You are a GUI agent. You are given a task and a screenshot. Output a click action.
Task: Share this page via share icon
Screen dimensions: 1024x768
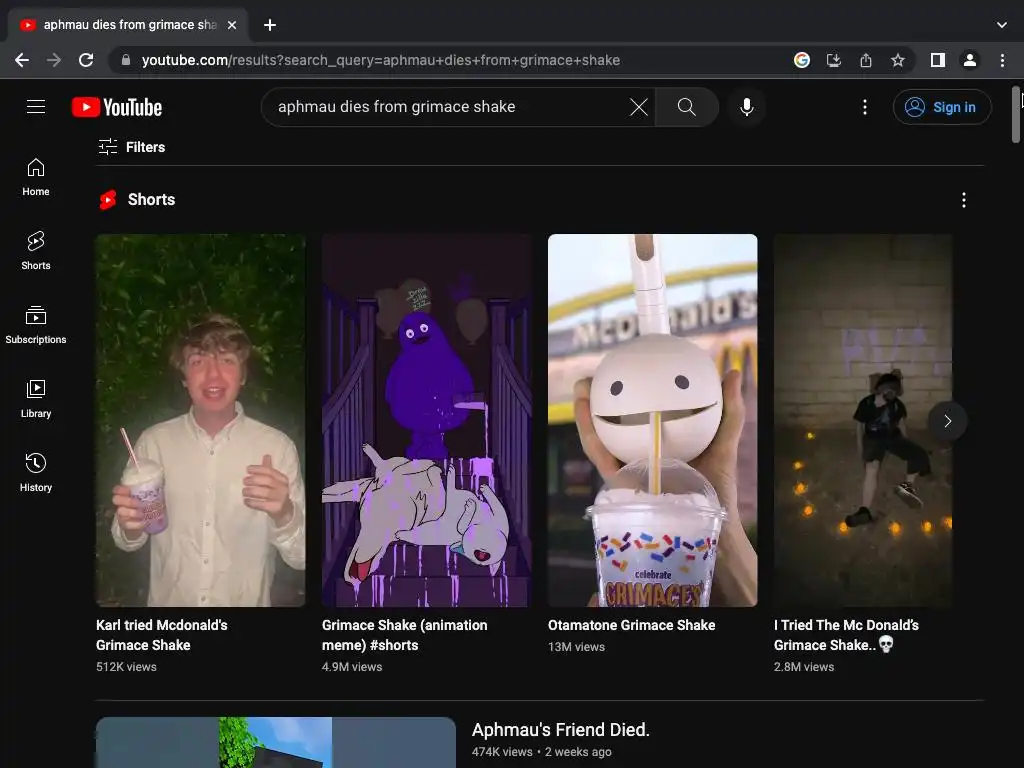tap(866, 60)
